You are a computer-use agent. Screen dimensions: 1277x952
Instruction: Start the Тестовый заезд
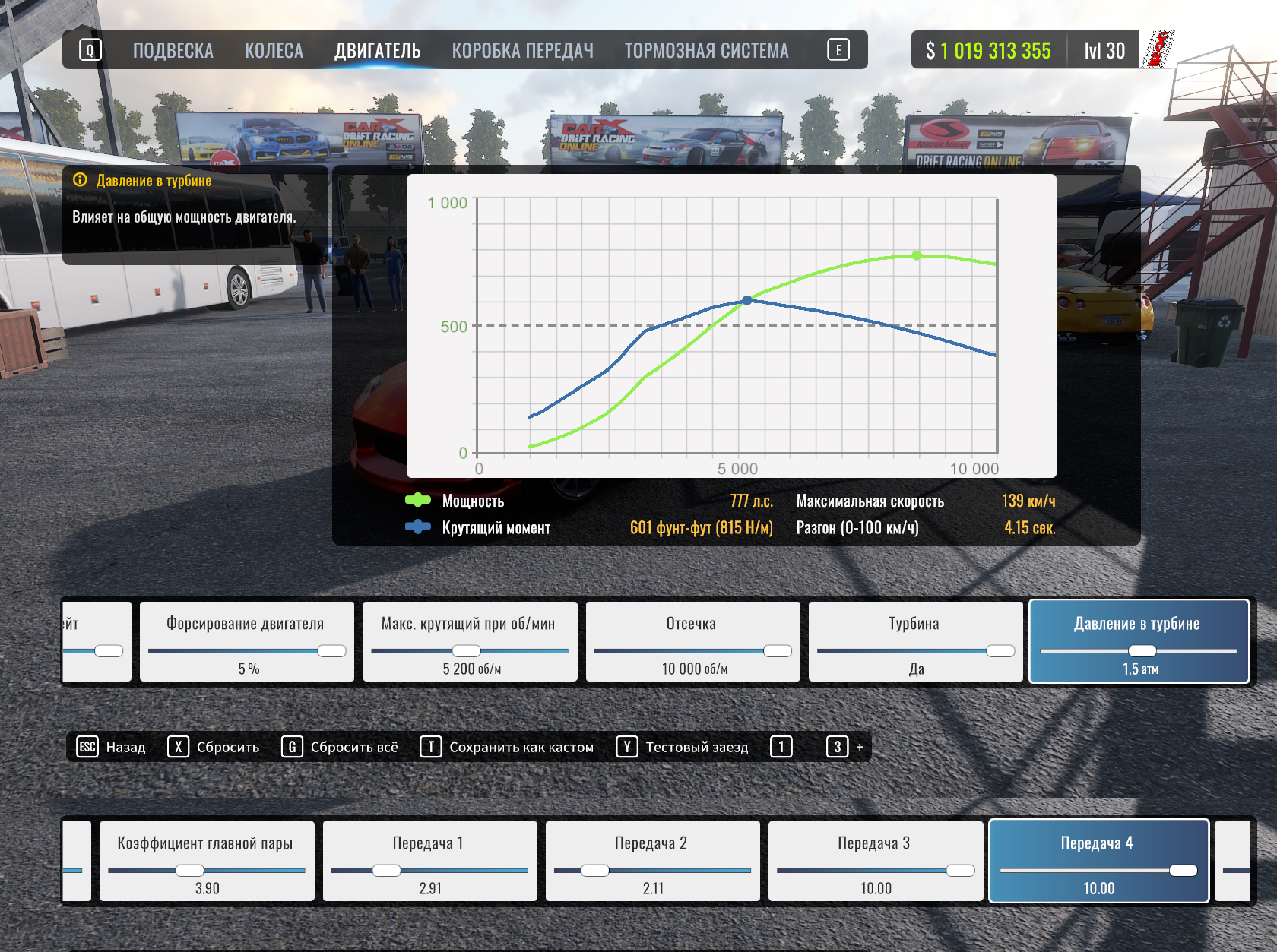[697, 747]
